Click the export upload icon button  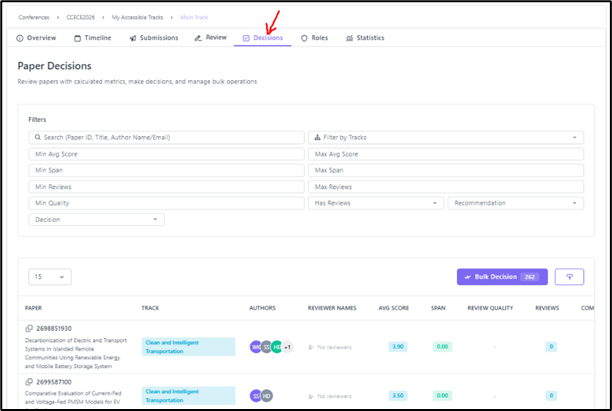pyautogui.click(x=569, y=276)
